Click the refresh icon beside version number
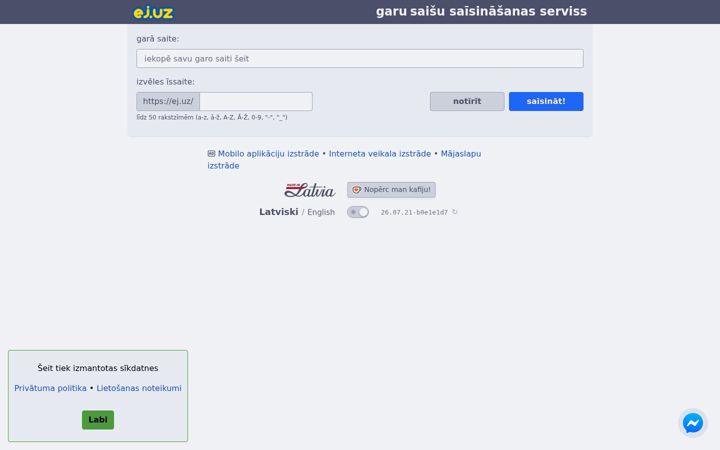This screenshot has height=450, width=720. [455, 212]
